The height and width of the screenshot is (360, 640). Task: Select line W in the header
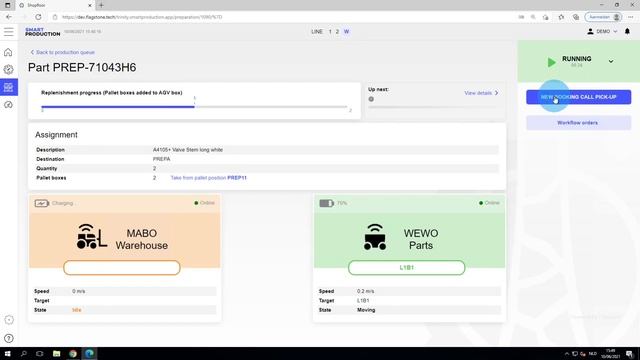346,31
